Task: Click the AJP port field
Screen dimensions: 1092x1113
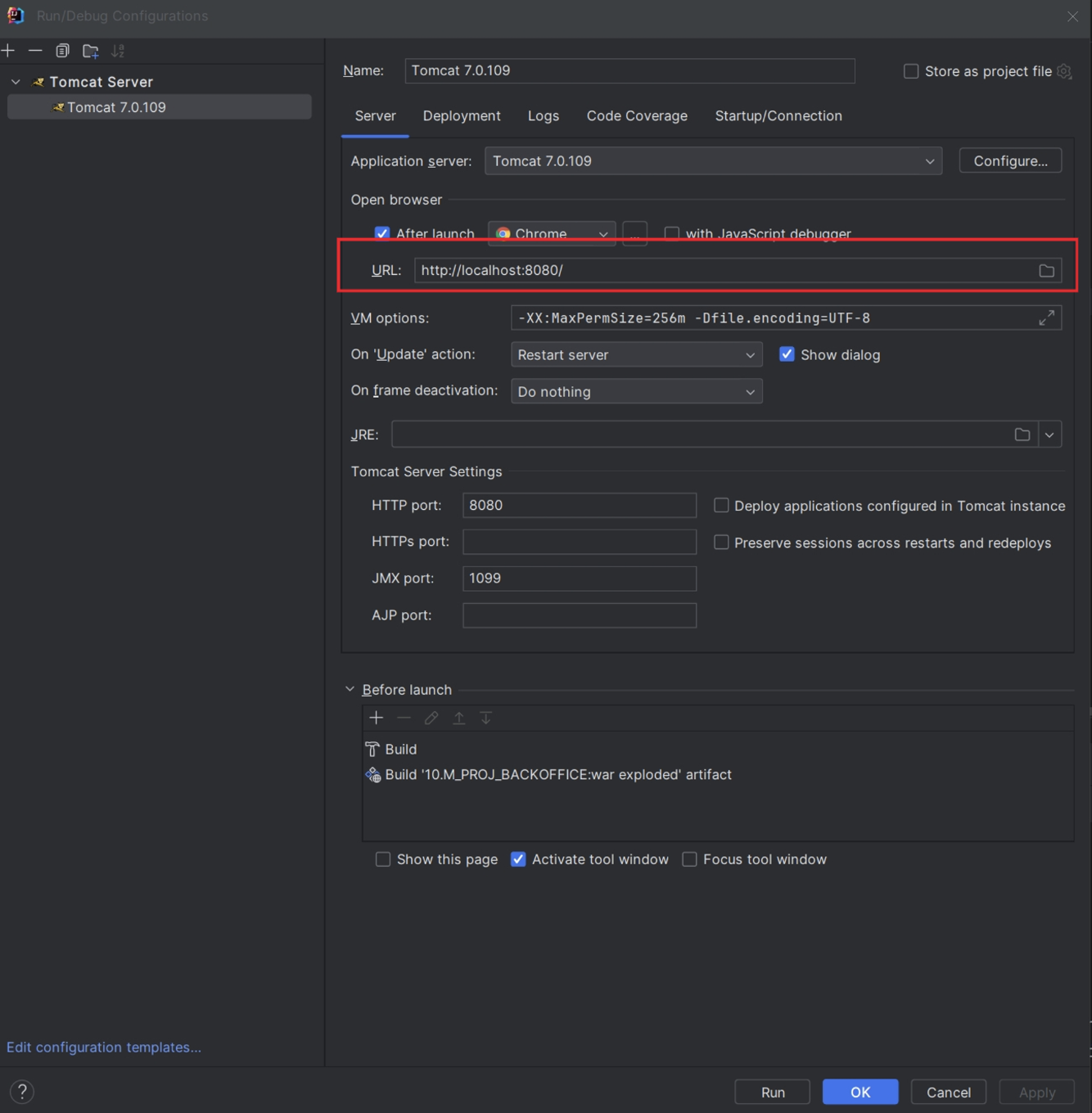Action: point(580,615)
